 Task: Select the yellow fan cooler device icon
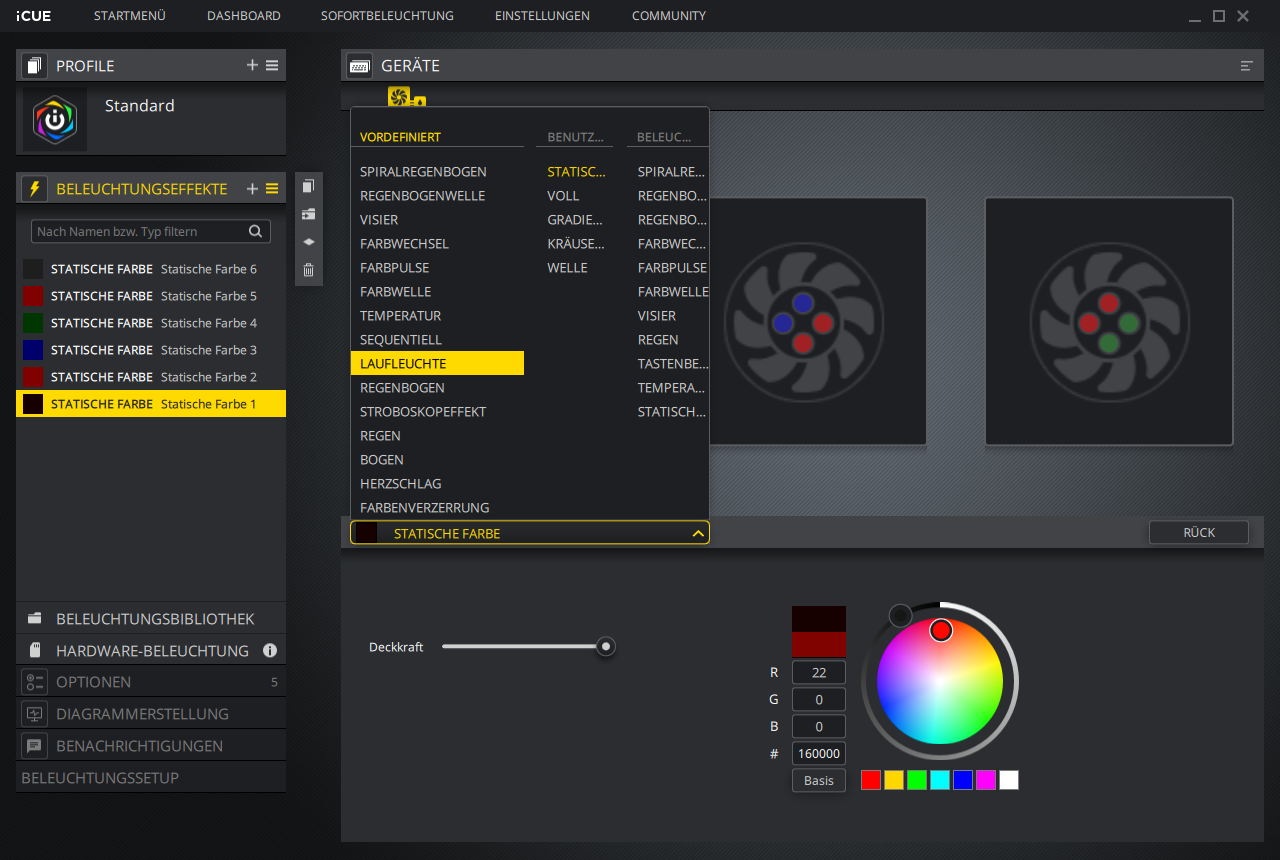pos(400,97)
